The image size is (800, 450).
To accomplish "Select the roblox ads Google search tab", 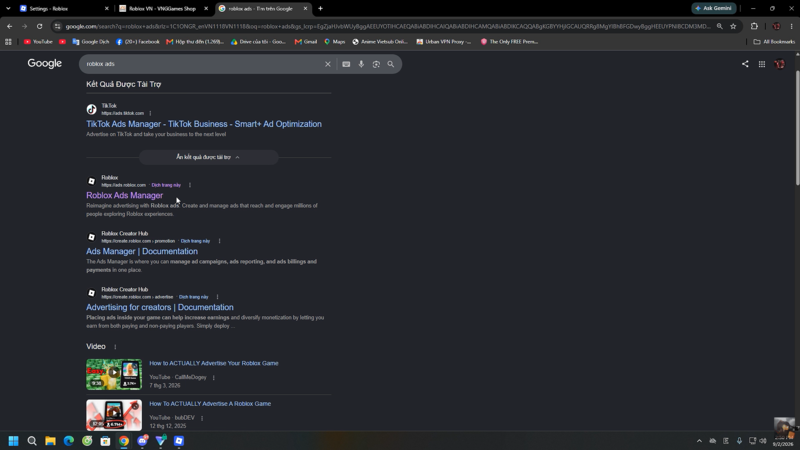I will pyautogui.click(x=263, y=8).
